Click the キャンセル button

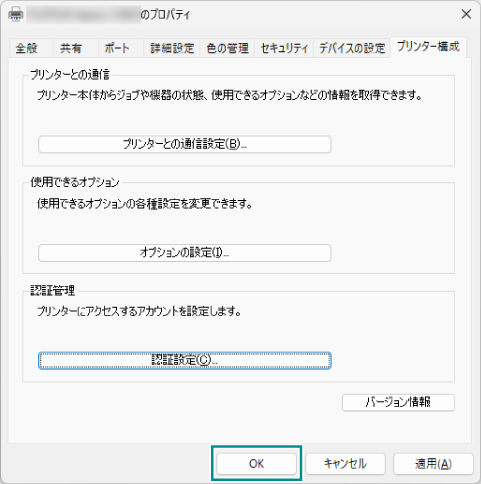[345, 463]
